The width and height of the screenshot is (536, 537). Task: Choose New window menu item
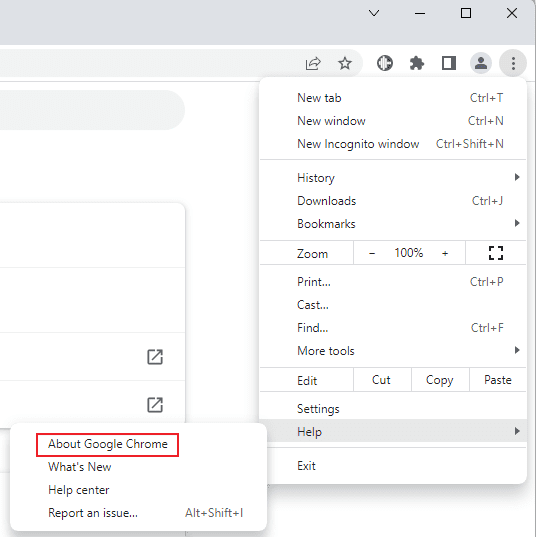coord(393,121)
